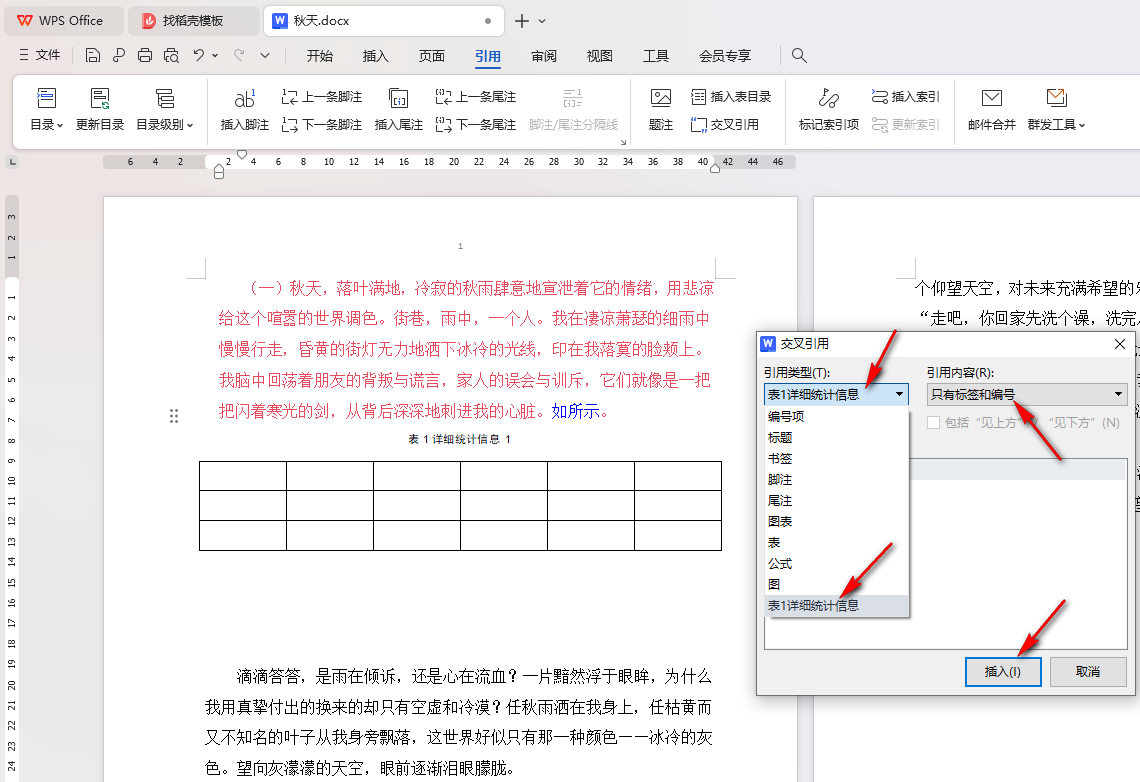Click the paragraph drag handle beside text
This screenshot has height=782, width=1140.
pyautogui.click(x=174, y=416)
